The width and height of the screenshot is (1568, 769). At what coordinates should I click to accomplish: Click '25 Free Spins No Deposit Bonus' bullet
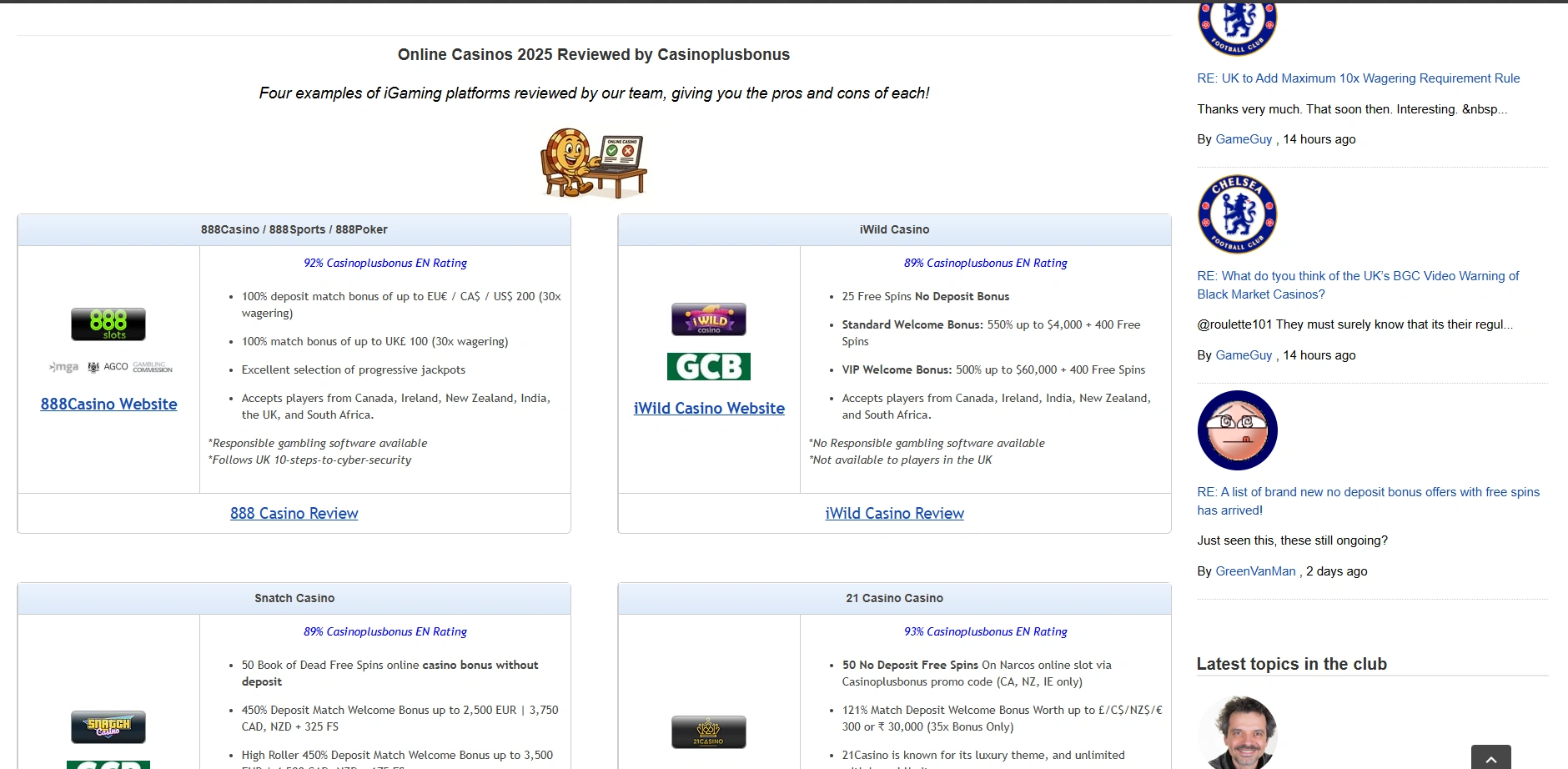tap(926, 296)
